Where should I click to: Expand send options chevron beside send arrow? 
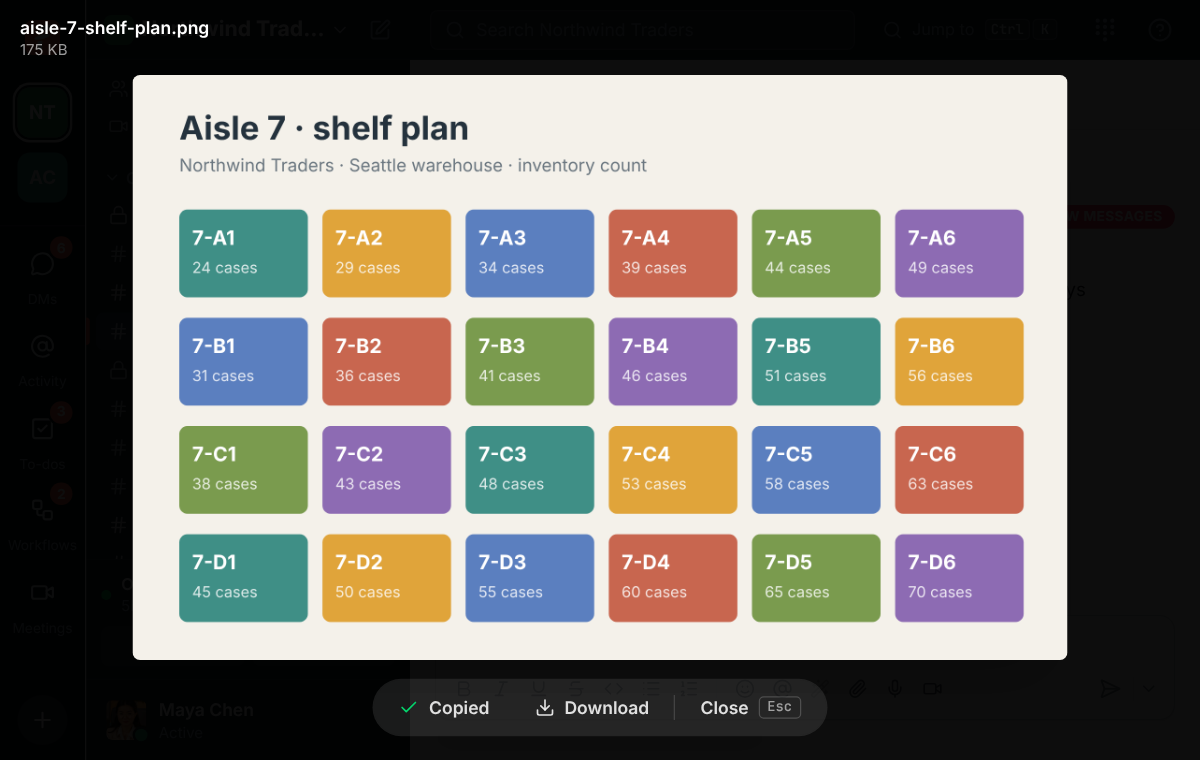tap(1148, 688)
